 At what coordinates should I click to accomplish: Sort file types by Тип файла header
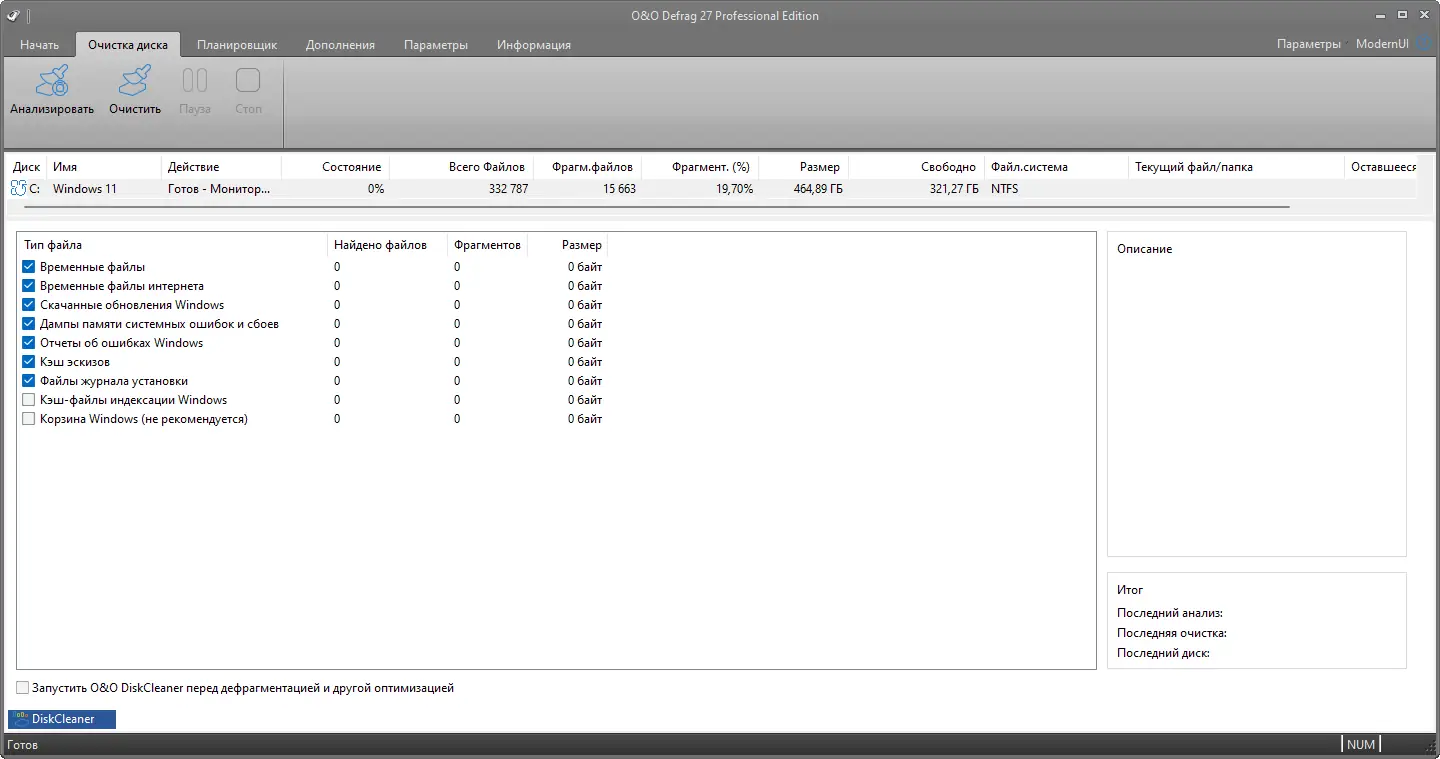pos(173,245)
